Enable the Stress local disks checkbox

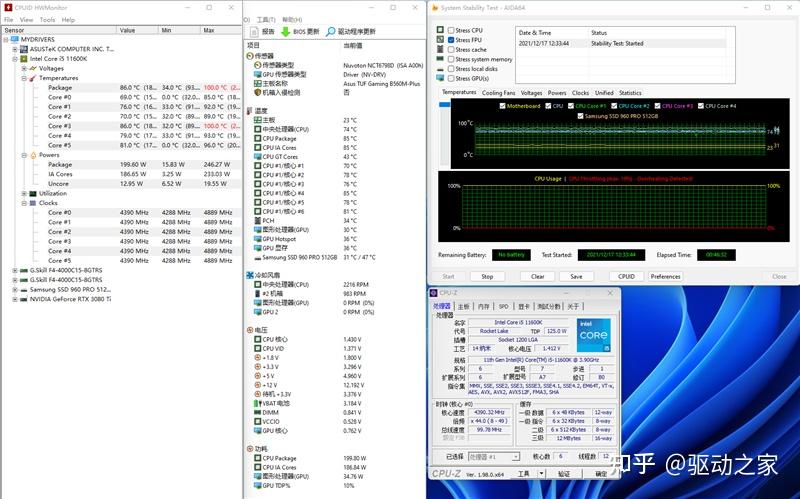click(x=451, y=68)
